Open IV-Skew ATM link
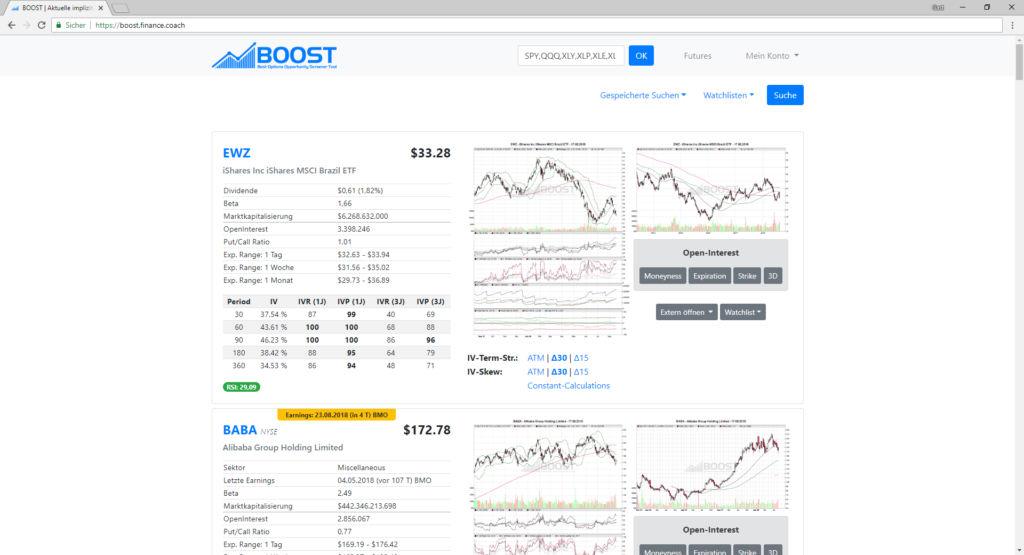1024x555 pixels. click(536, 372)
